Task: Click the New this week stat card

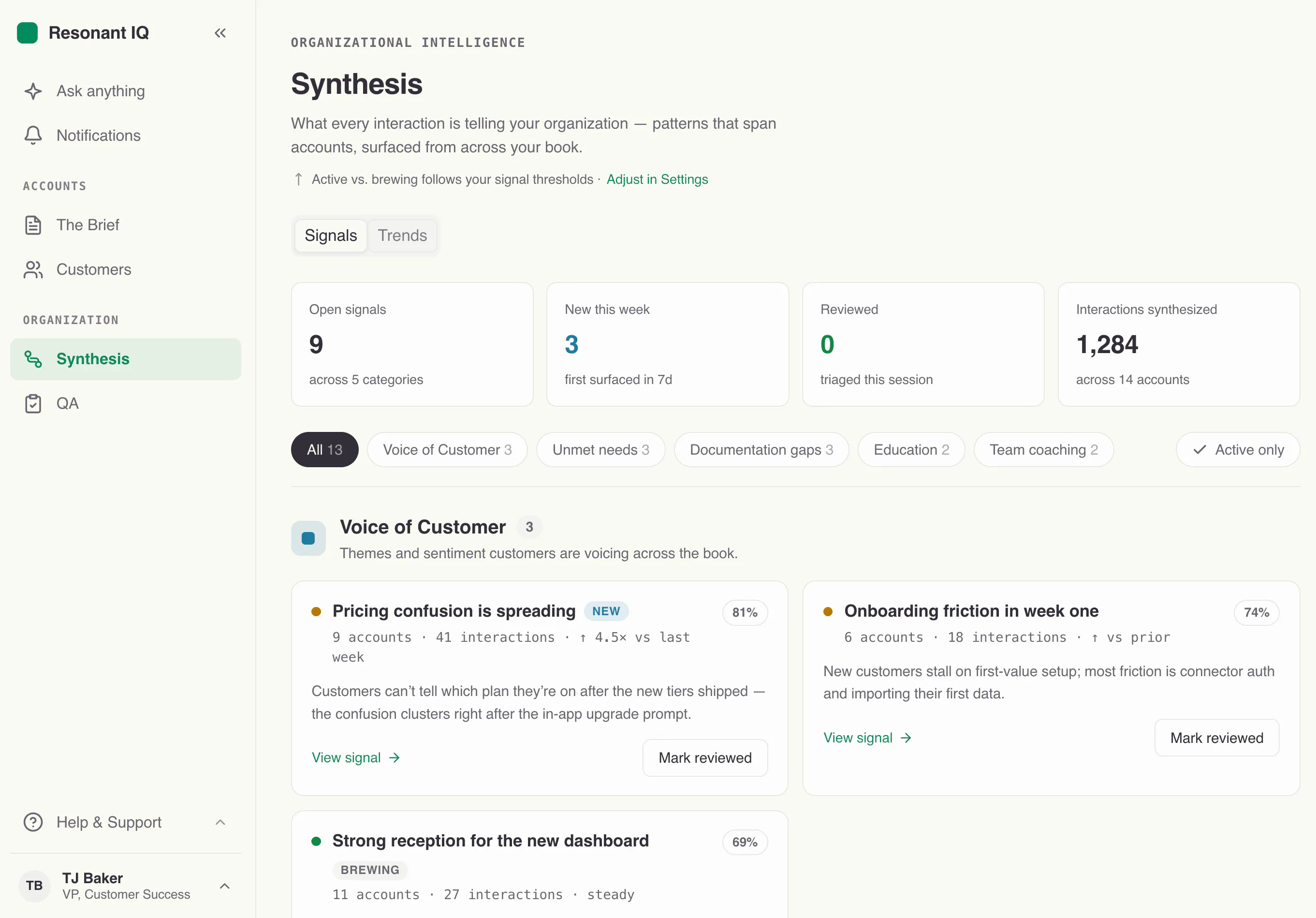Action: coord(668,344)
